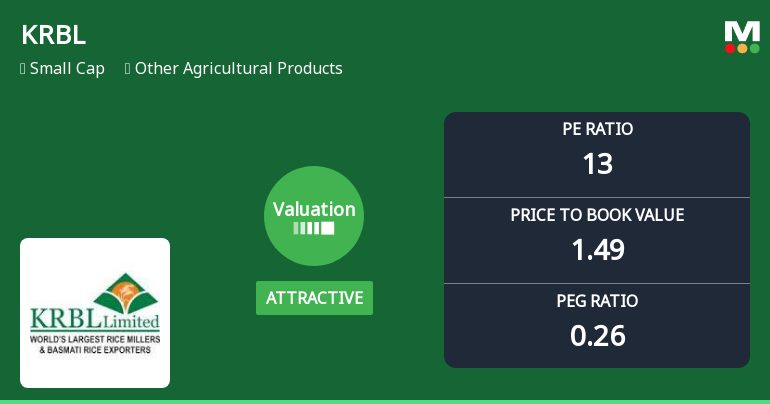Select the KRBL Limited logo thumbnail
This screenshot has width=770, height=404.
95,313
